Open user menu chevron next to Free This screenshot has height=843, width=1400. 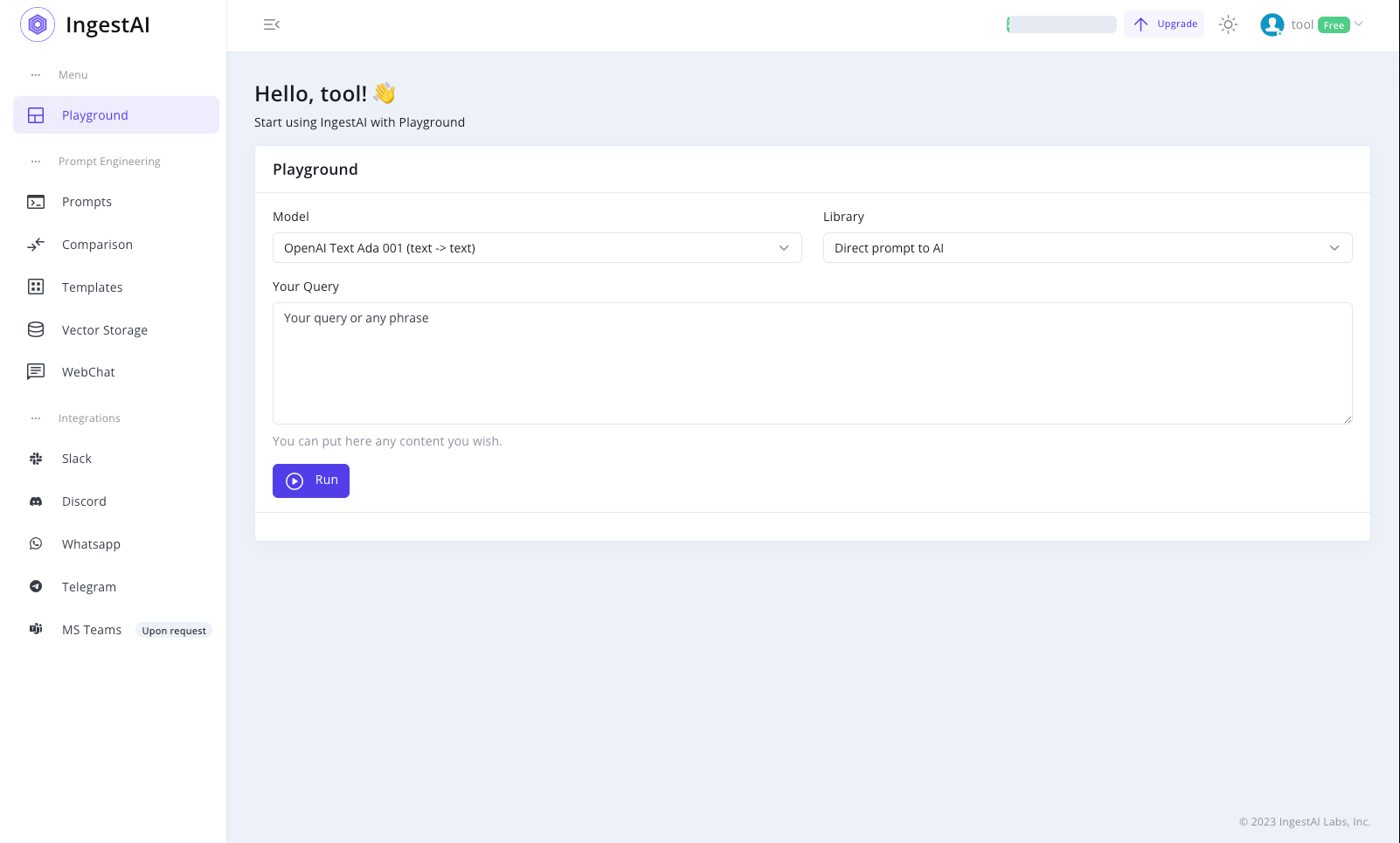point(1359,24)
